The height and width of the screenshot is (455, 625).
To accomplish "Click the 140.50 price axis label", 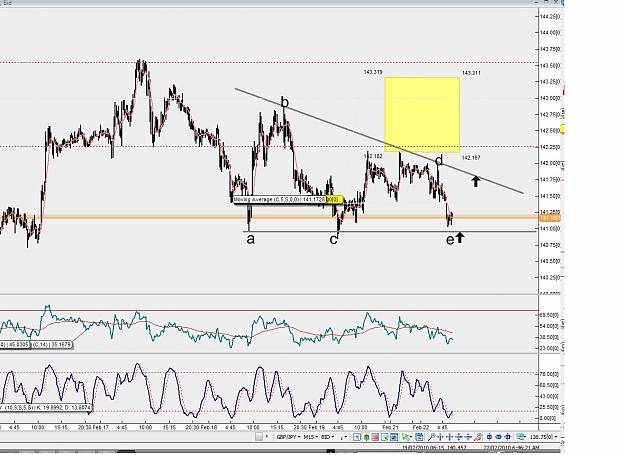I will 550,261.
